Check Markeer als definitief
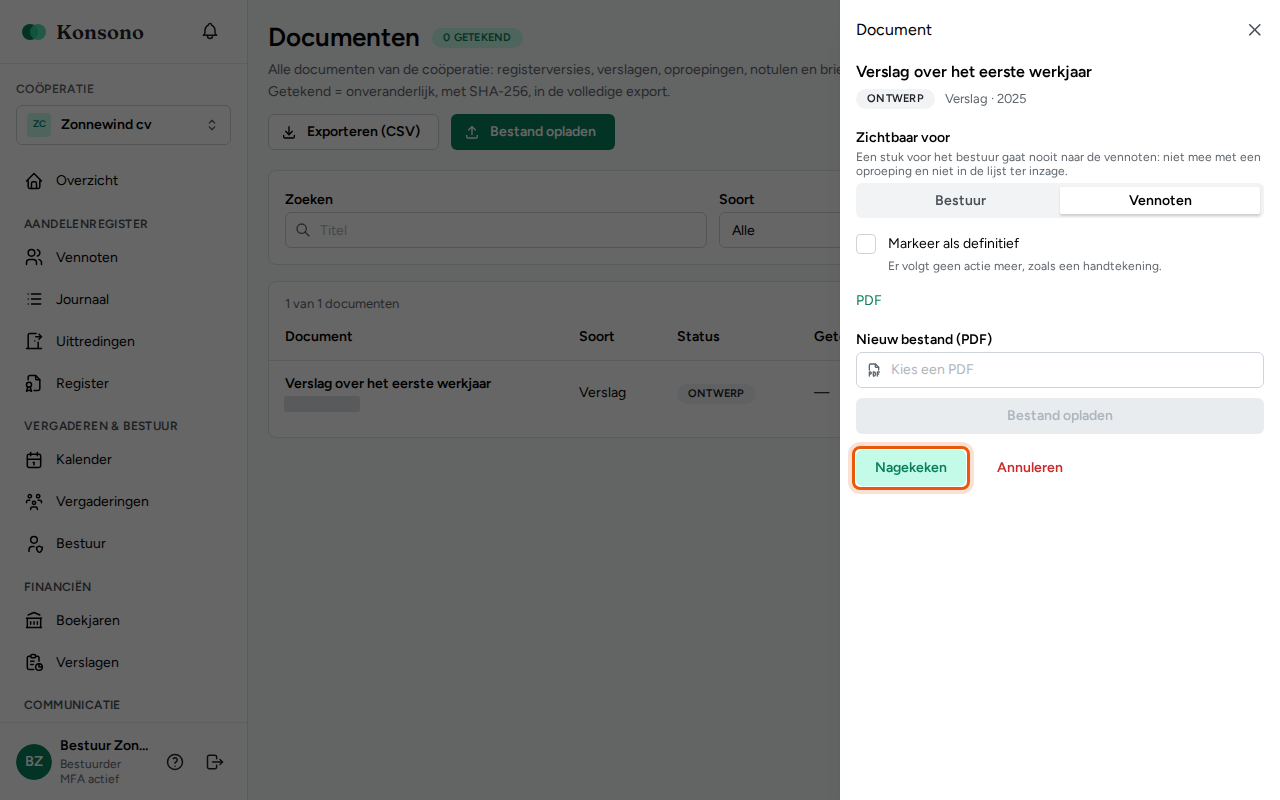Image resolution: width=1280 pixels, height=800 pixels. coord(866,244)
